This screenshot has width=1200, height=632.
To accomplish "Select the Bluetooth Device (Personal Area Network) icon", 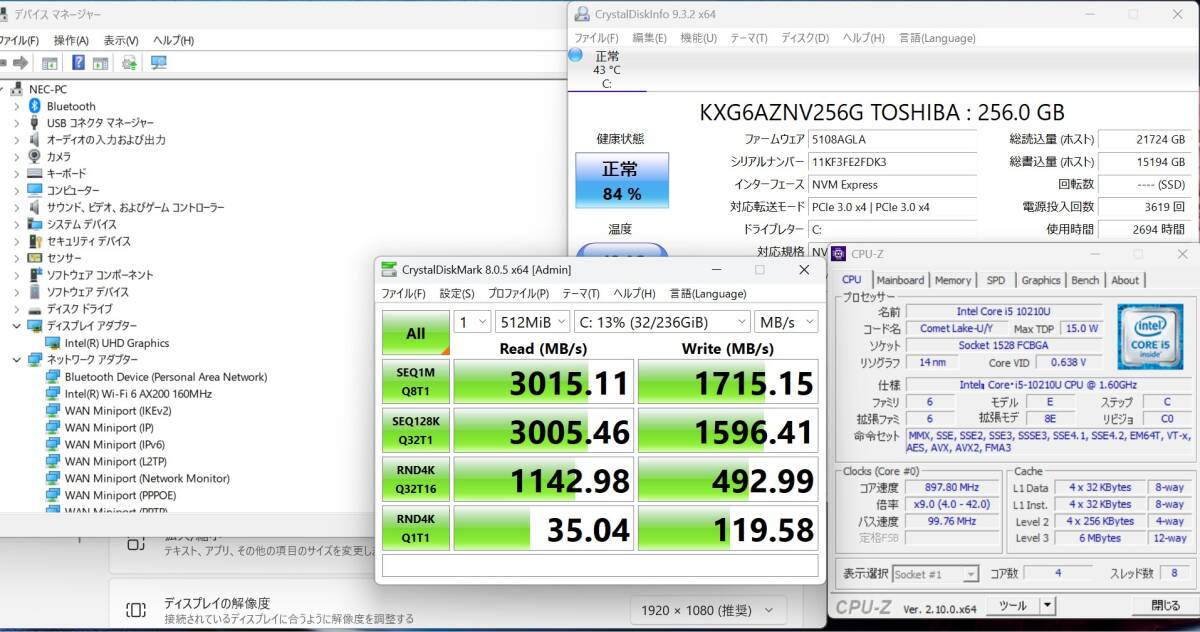I will pos(53,377).
